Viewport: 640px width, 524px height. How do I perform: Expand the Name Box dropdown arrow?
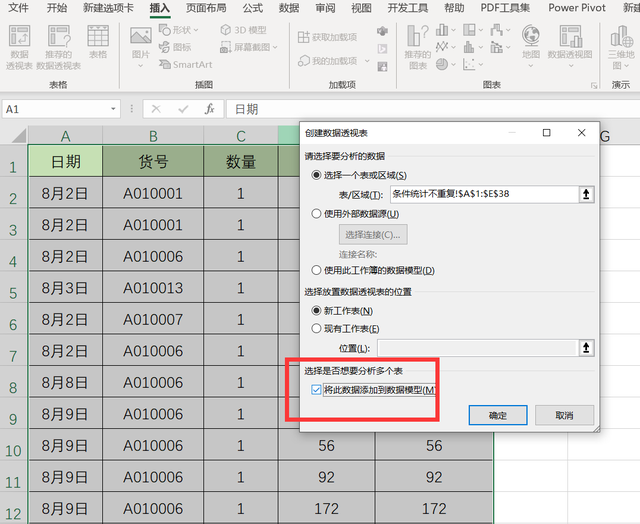(x=113, y=109)
